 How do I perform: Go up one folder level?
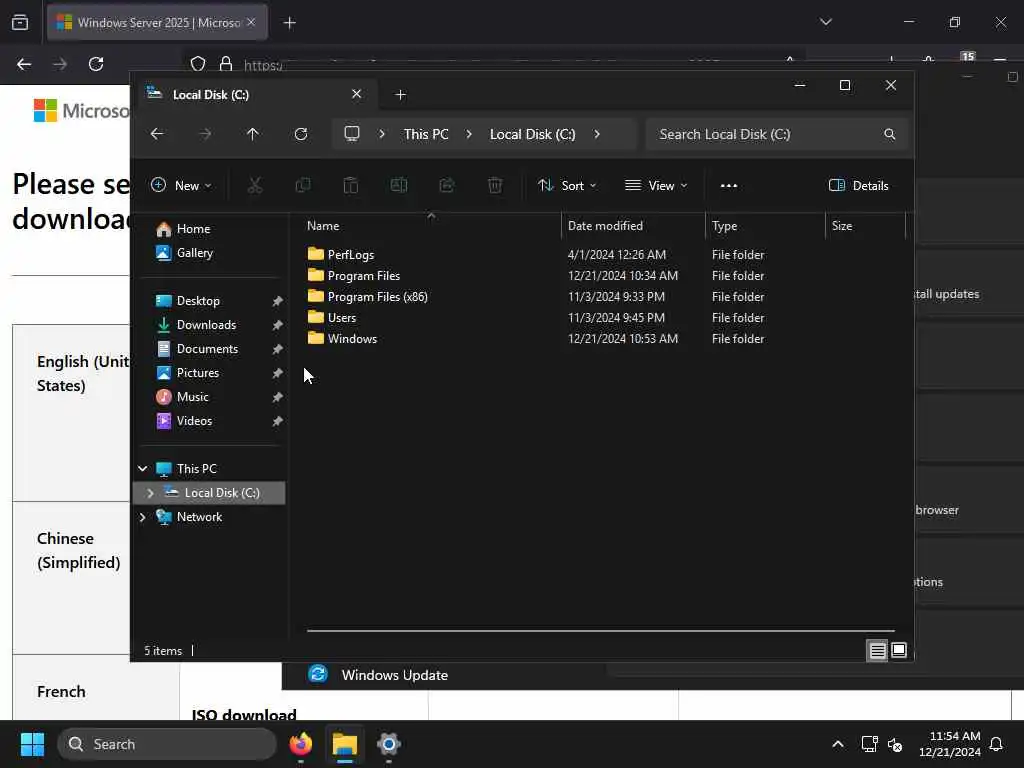253,134
